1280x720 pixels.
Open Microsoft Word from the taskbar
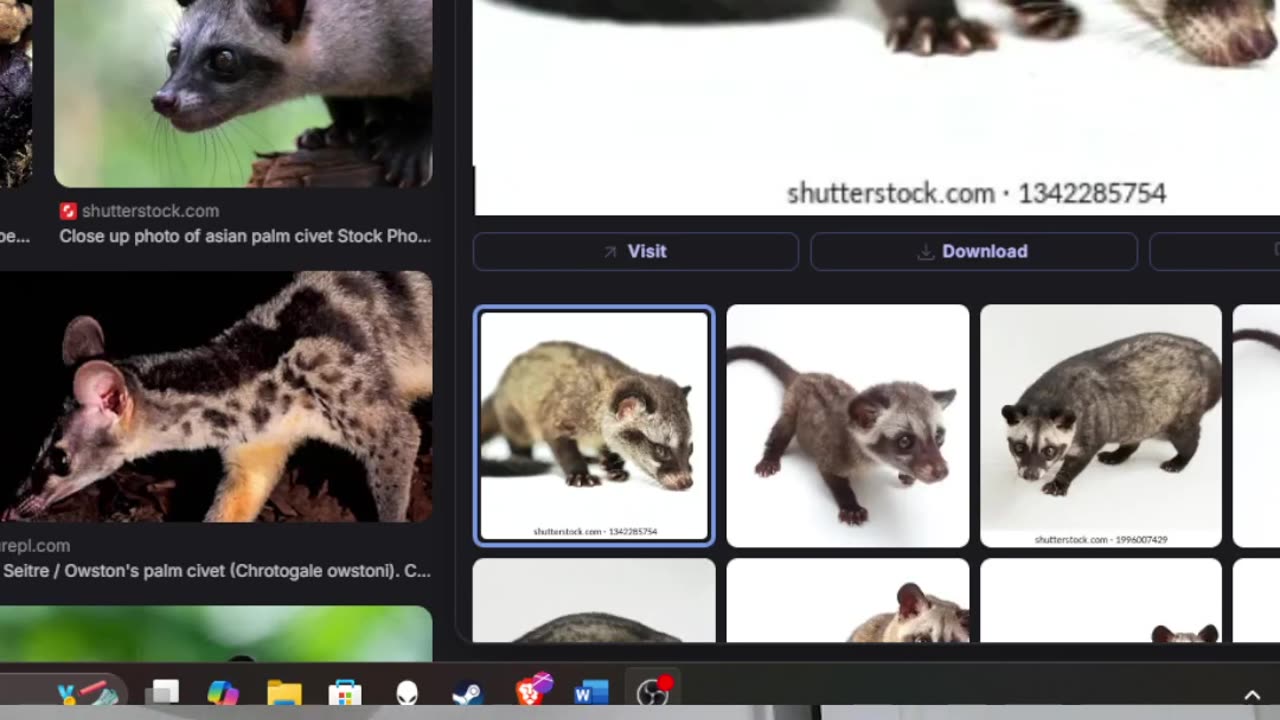click(591, 692)
